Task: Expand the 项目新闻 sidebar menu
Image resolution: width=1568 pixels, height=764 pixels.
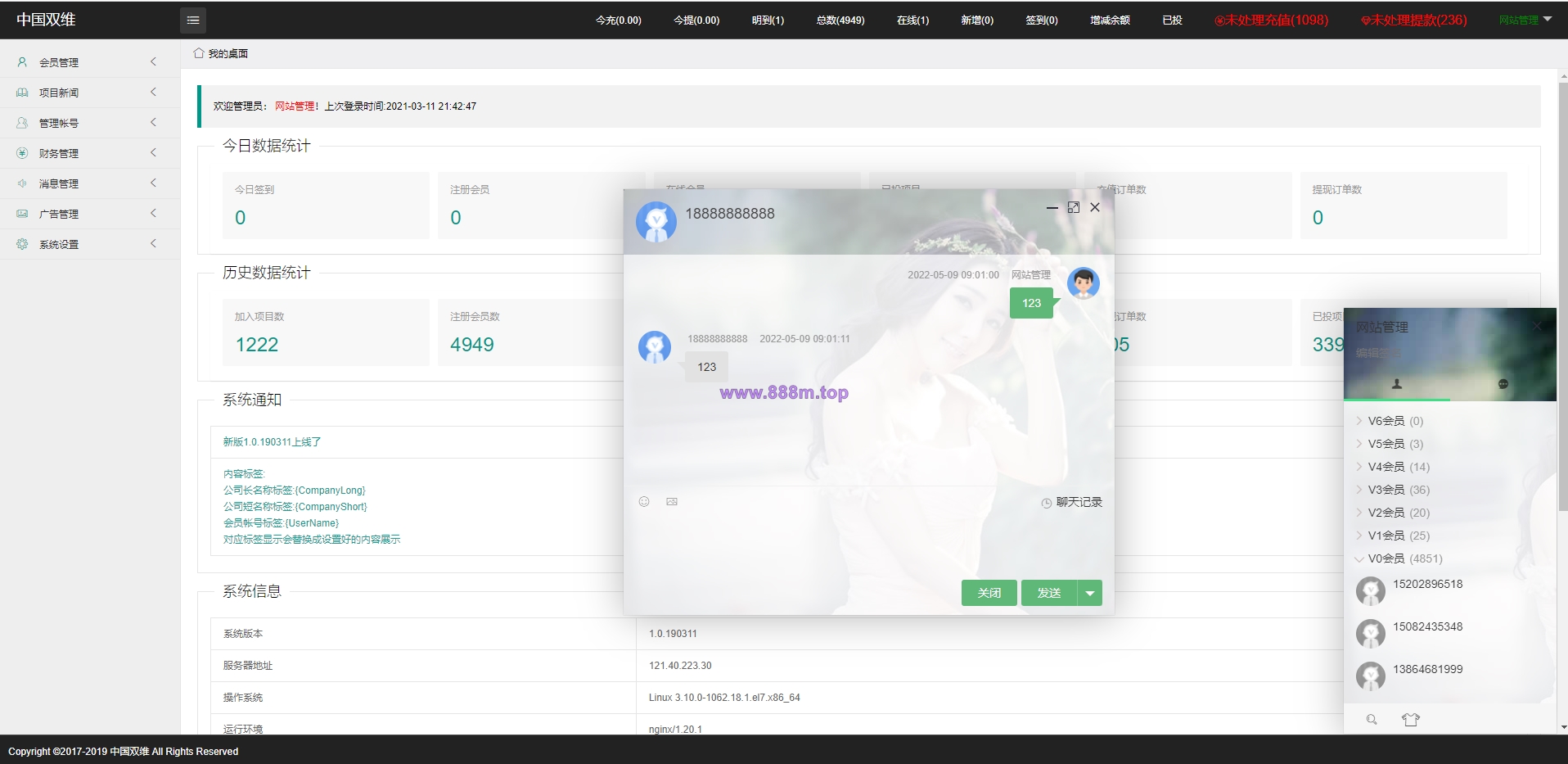Action: coord(90,93)
